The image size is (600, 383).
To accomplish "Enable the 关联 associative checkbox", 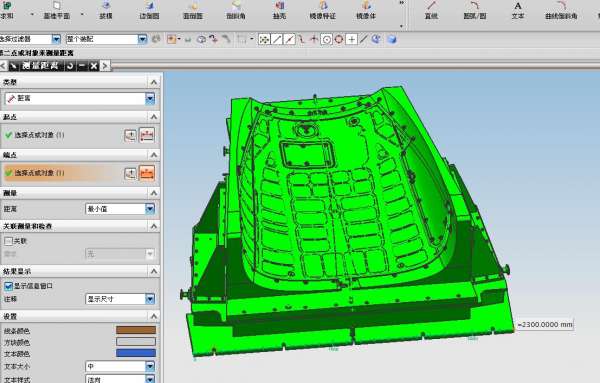I will pyautogui.click(x=8, y=241).
